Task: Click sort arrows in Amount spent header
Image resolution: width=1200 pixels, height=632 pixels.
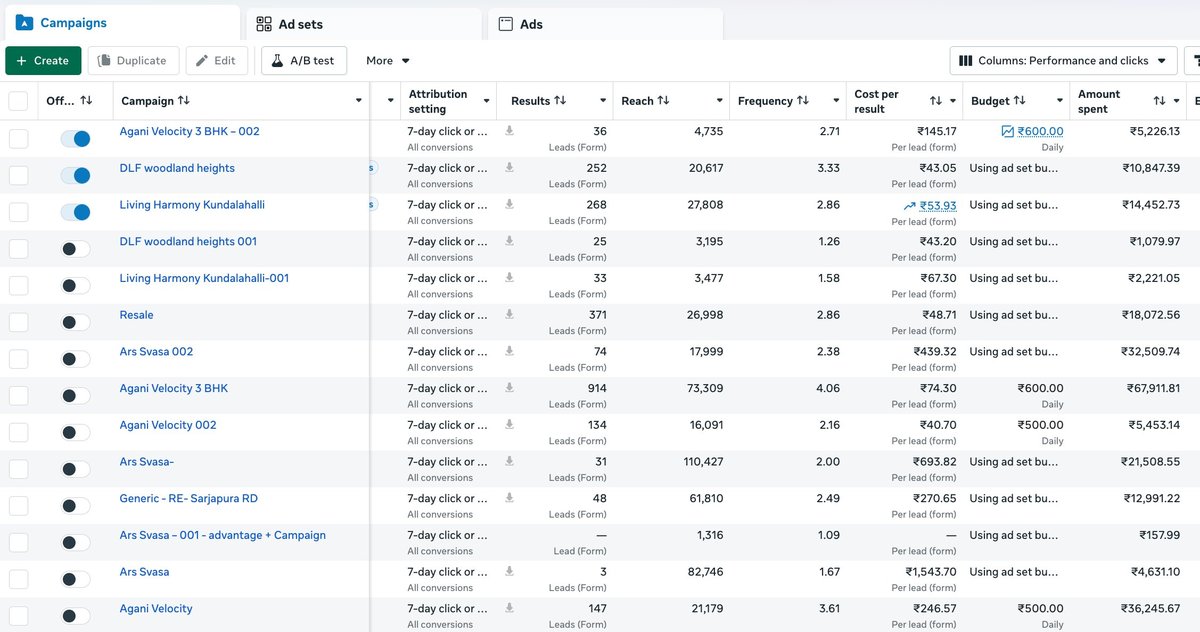Action: pyautogui.click(x=1159, y=101)
